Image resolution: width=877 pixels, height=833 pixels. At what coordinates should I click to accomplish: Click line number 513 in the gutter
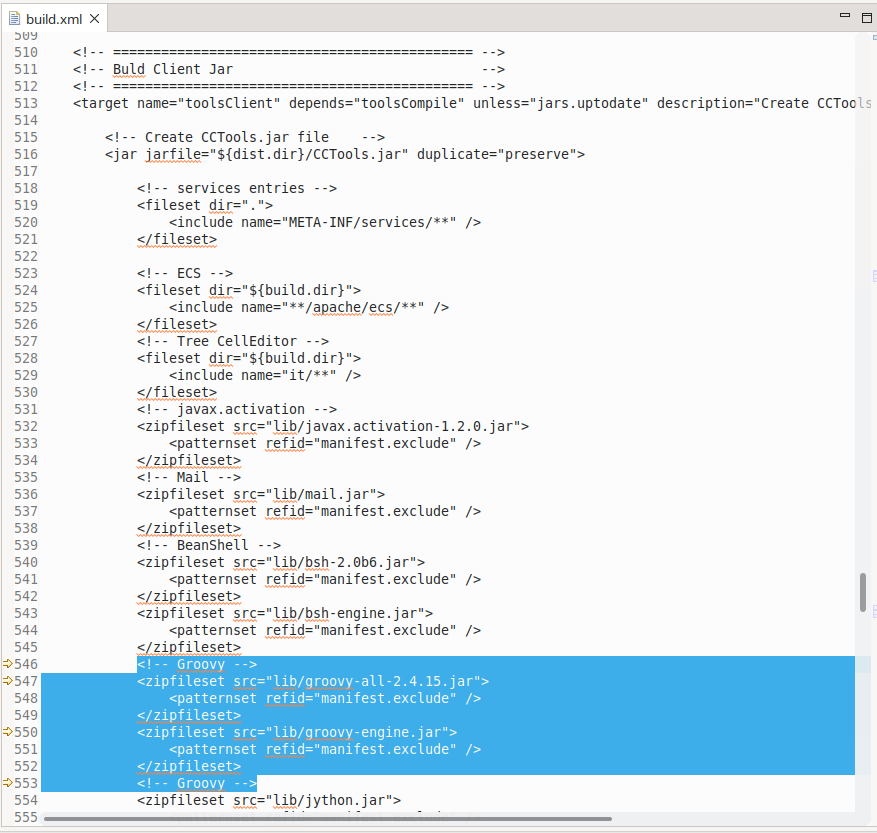point(25,103)
